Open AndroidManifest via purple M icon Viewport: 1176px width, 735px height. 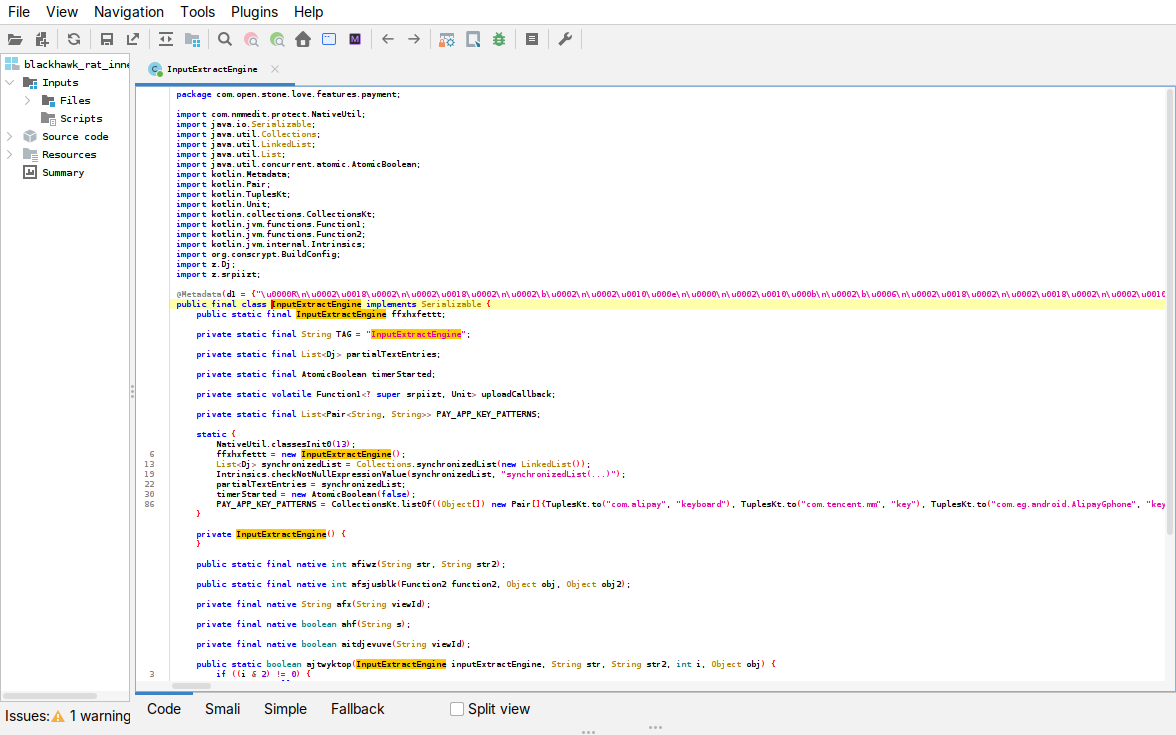(356, 40)
